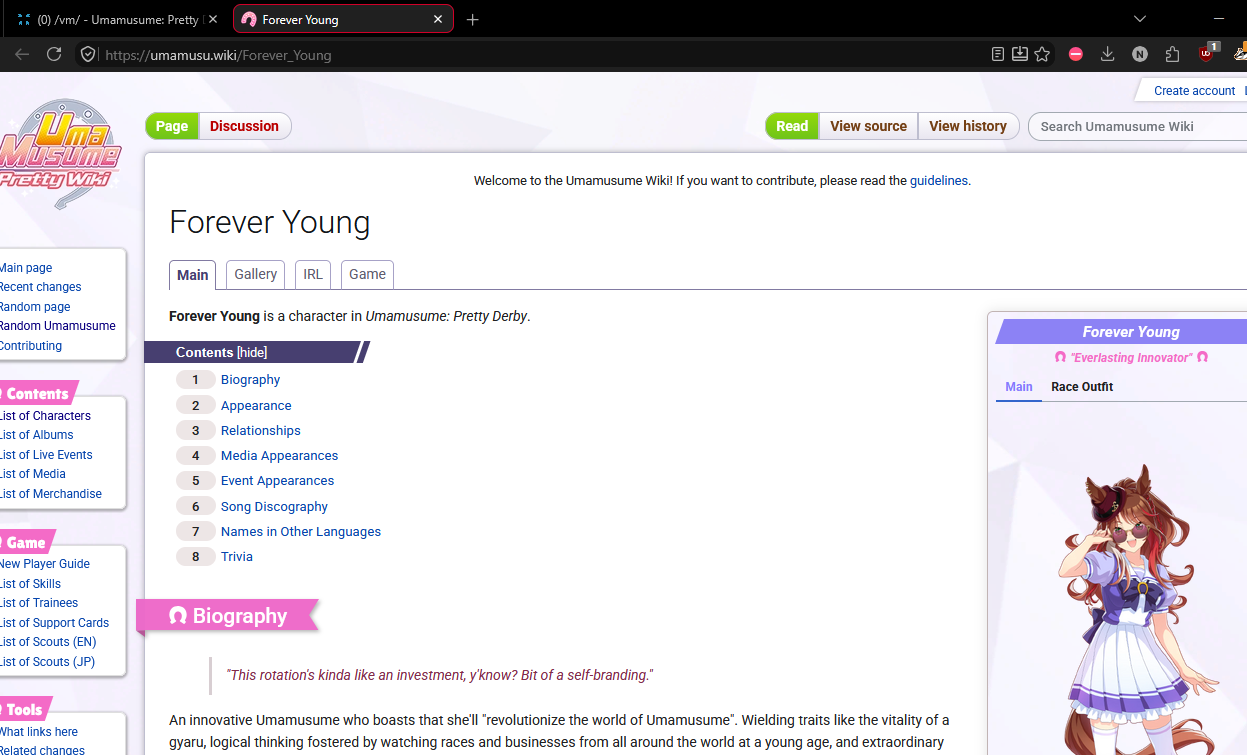Screen dimensions: 1247x755
Task: Open the red no-entry extension icon
Action: coord(1076,54)
